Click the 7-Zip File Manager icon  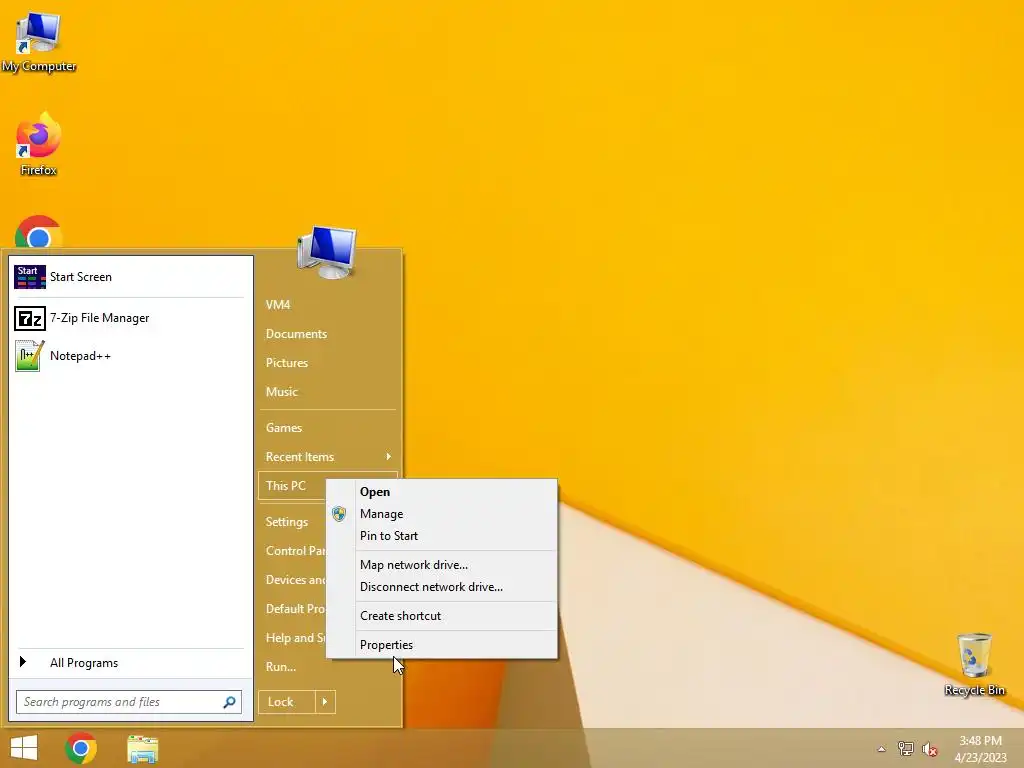tap(29, 318)
